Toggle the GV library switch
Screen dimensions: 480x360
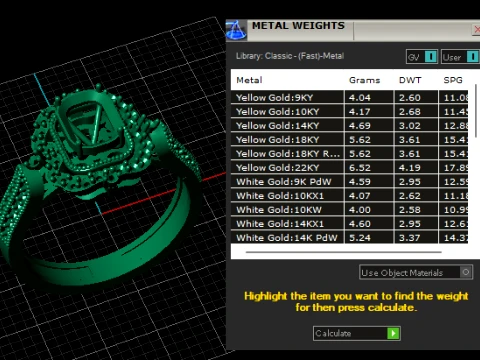(x=422, y=57)
